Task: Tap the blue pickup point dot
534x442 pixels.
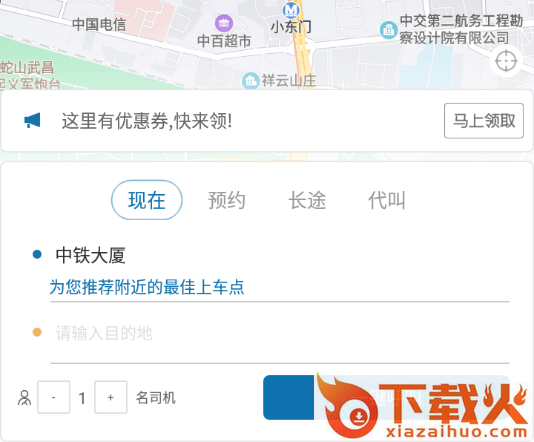Action: [37, 254]
